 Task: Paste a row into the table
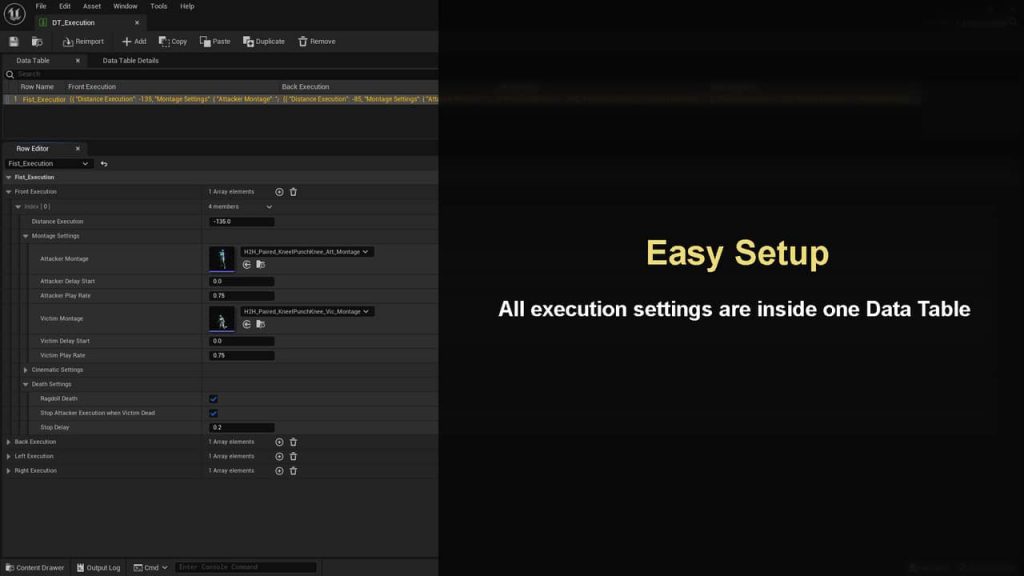coord(215,41)
